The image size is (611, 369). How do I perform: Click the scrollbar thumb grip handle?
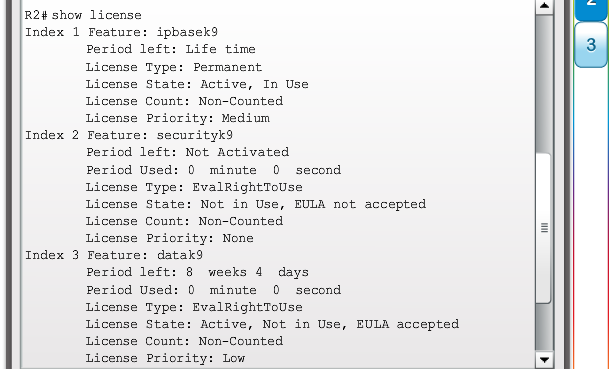[544, 228]
